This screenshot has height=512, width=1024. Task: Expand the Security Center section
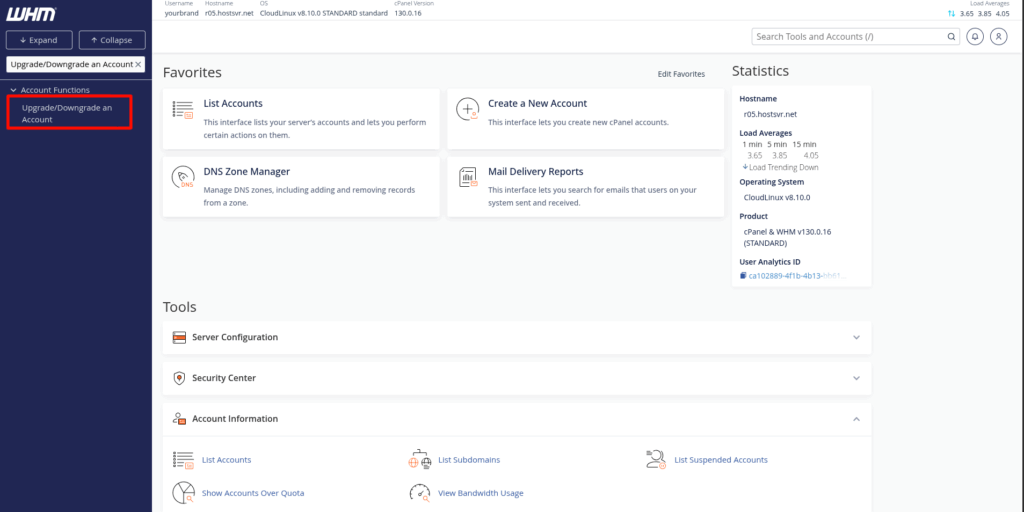tap(856, 378)
